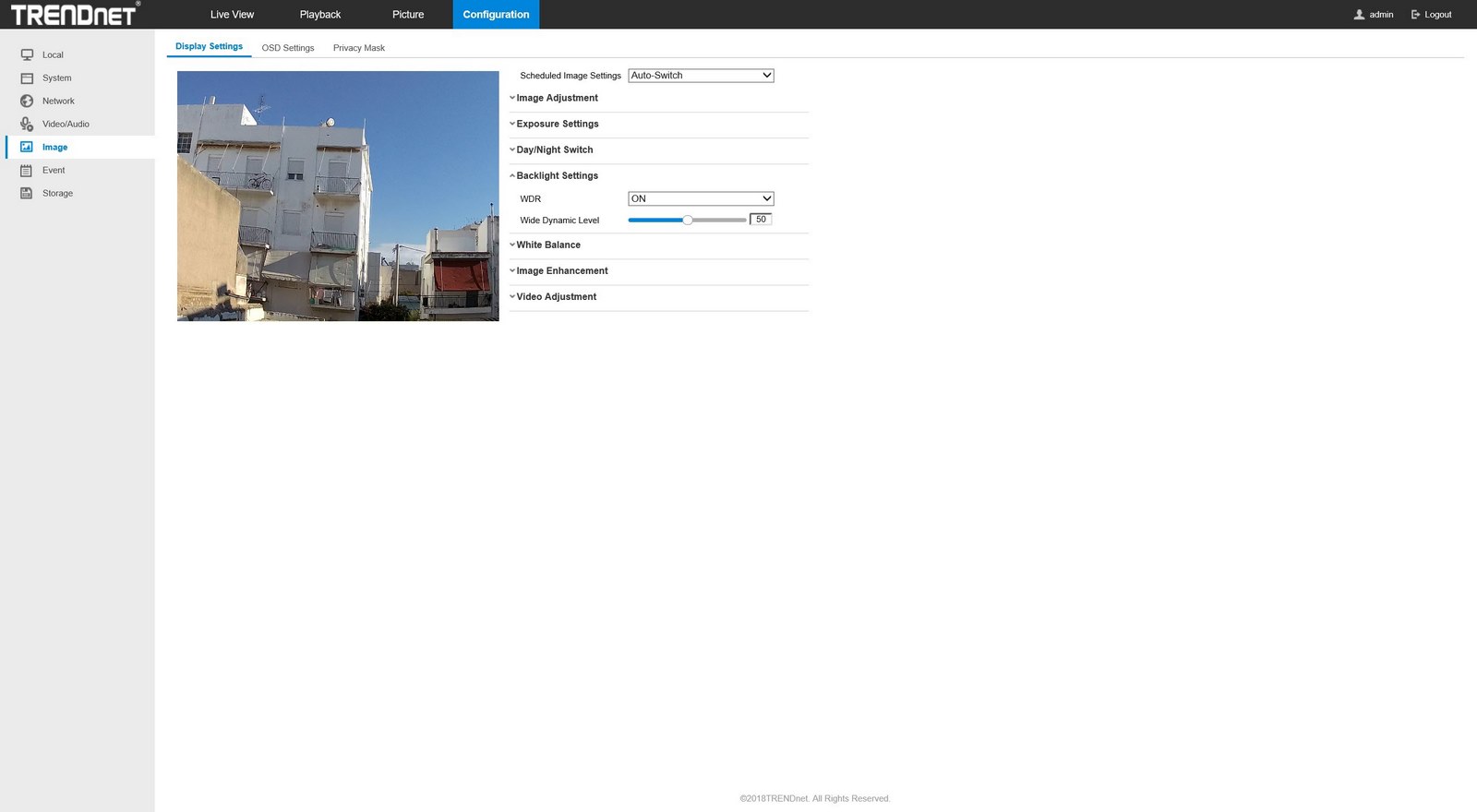Click the Event calendar icon
Viewport: 1477px width, 812px height.
(27, 171)
